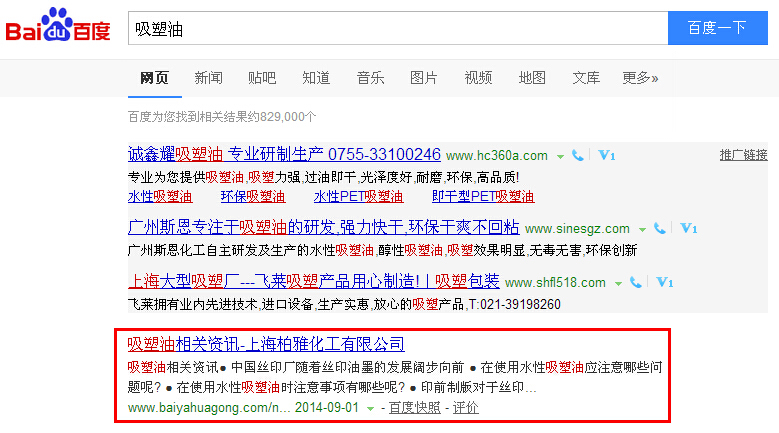Screen dimensions: 779x433
Task: Expand the dropdown arrow after www.shfl518.com
Action: (619, 284)
